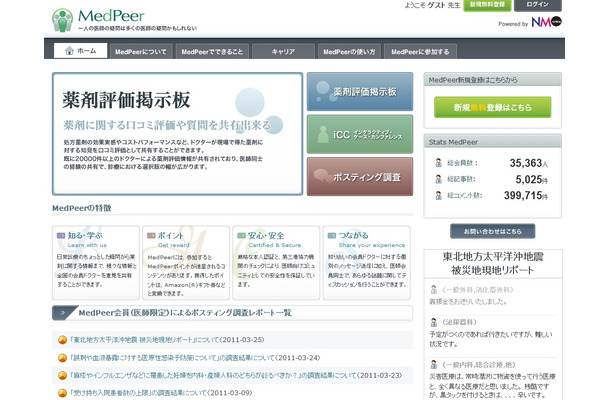Viewport: 610px width, 400px height.
Task: Click the icon next to 知る・学ぶ
Action: click(x=61, y=235)
